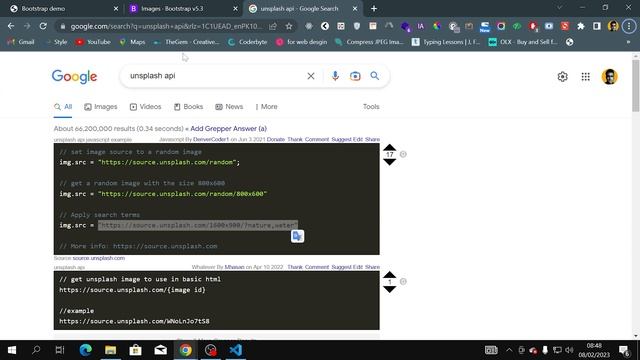Select the News search filter
This screenshot has height=360, width=640.
(x=229, y=107)
